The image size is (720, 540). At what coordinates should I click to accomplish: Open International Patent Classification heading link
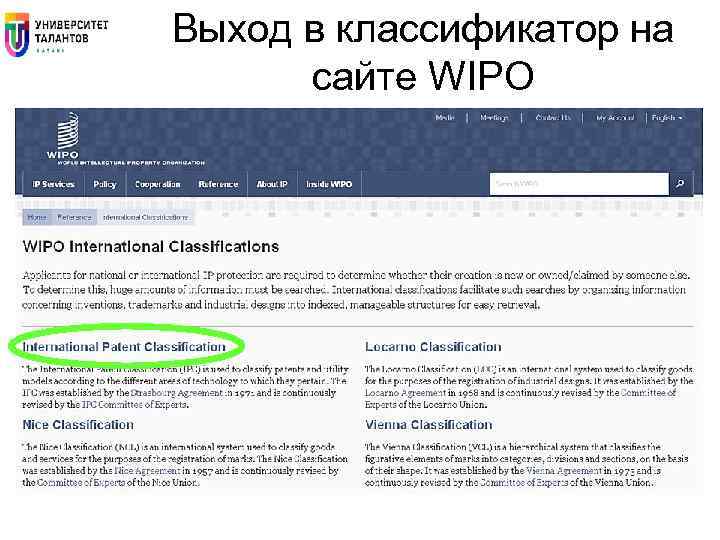[x=124, y=347]
